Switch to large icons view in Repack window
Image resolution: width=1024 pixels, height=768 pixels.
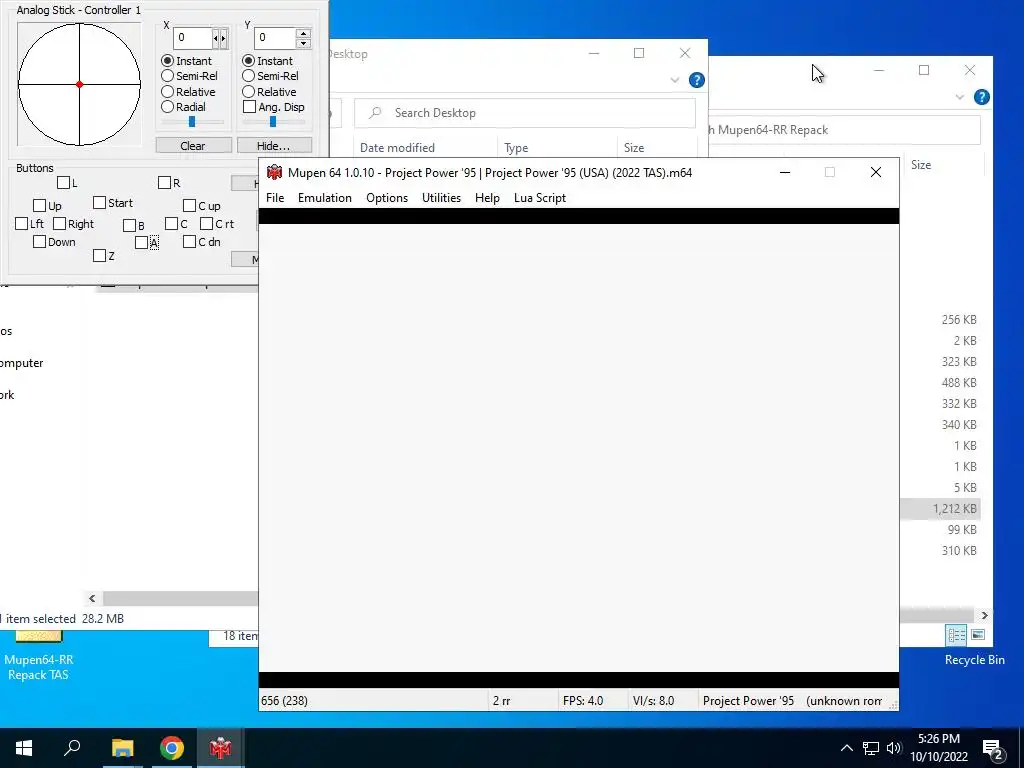[x=978, y=635]
